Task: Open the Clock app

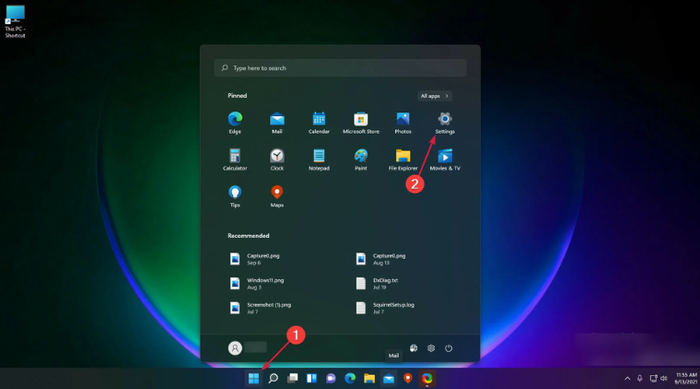Action: pyautogui.click(x=277, y=159)
